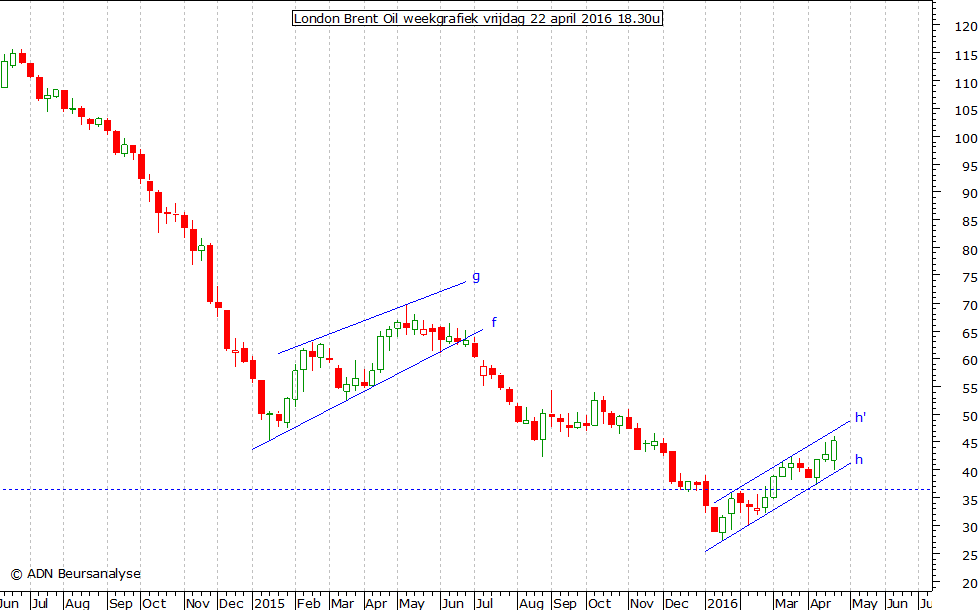This screenshot has width=980, height=610.
Task: Click the Dec label just before 2015
Action: point(231,603)
